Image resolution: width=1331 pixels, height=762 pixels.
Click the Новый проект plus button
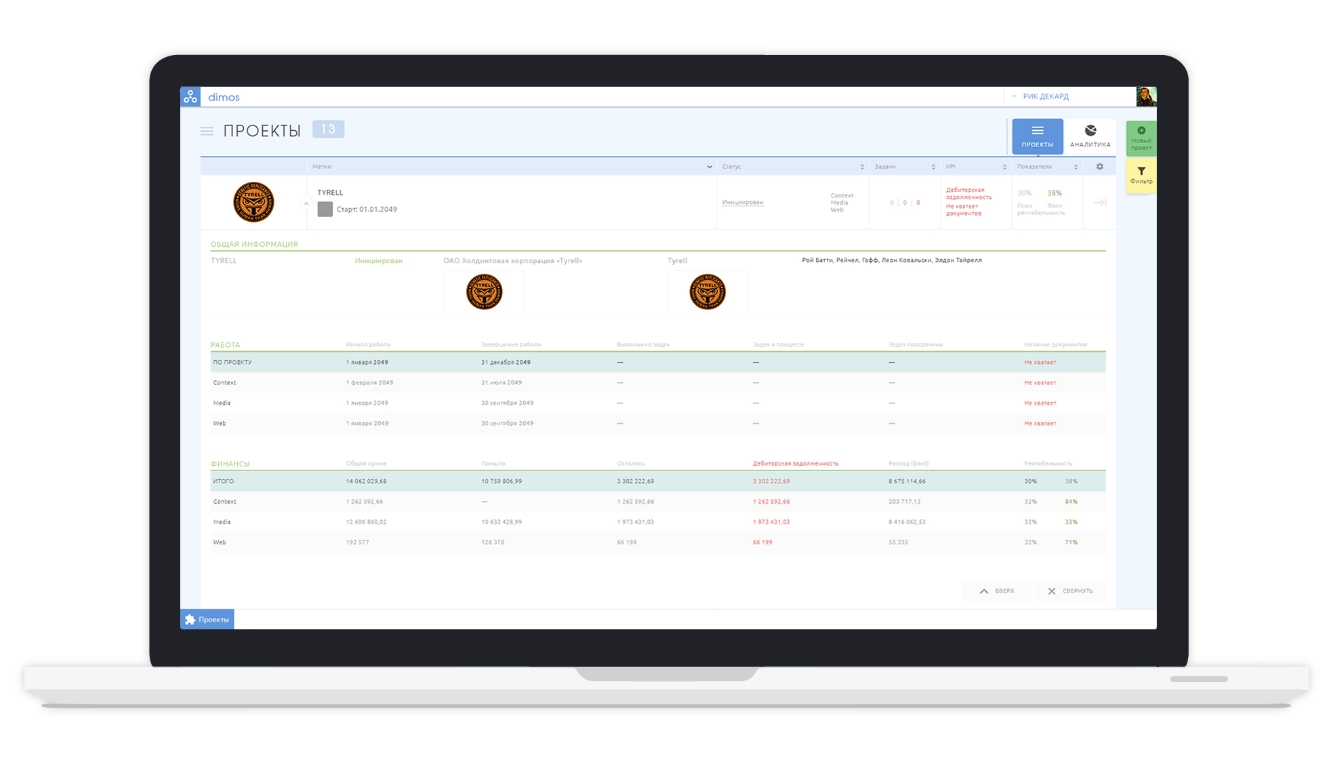tap(1141, 138)
